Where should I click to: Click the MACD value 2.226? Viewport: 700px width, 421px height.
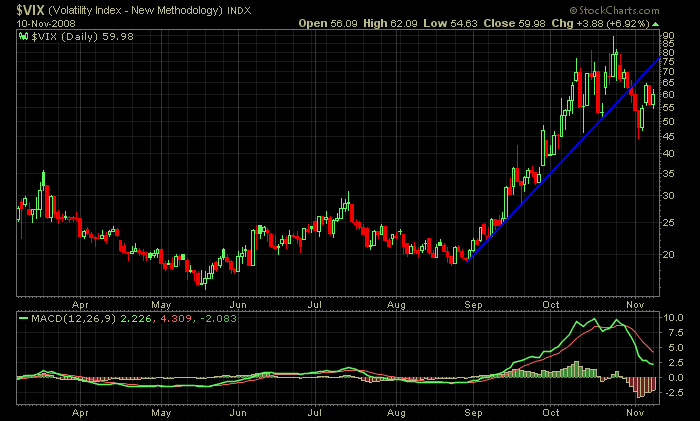click(136, 319)
